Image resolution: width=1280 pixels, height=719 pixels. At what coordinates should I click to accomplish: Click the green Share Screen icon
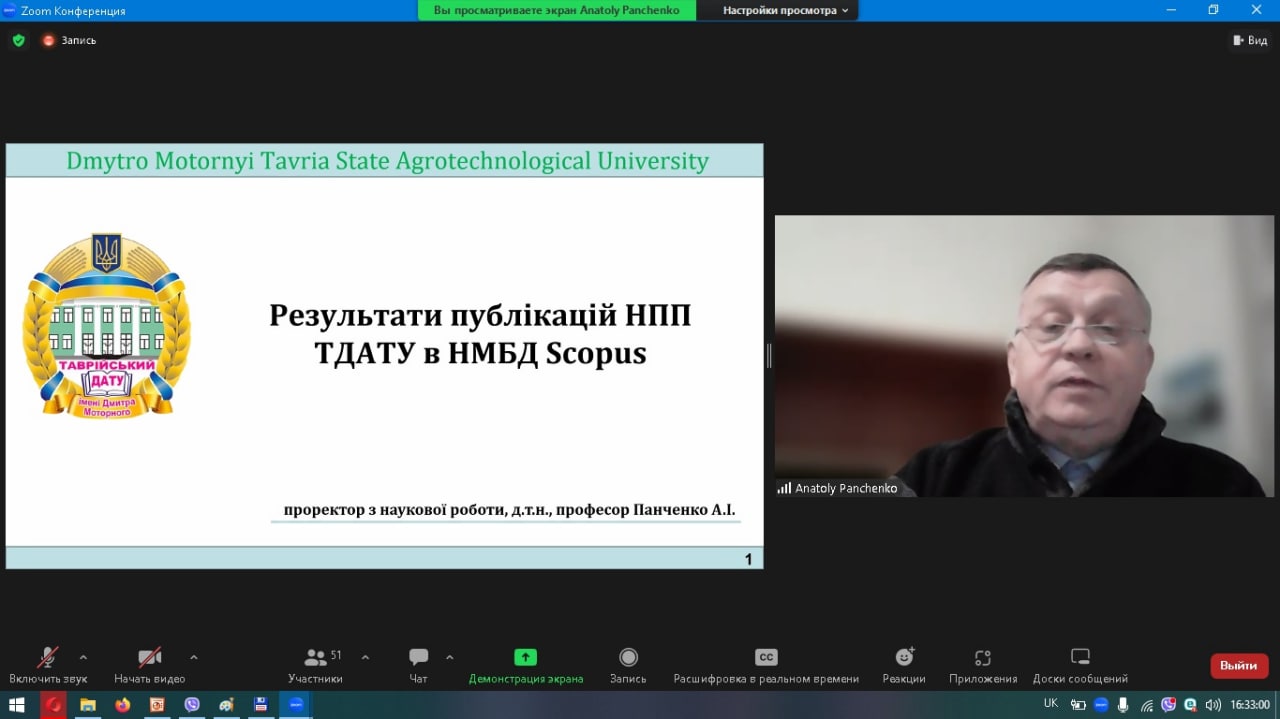coord(525,657)
